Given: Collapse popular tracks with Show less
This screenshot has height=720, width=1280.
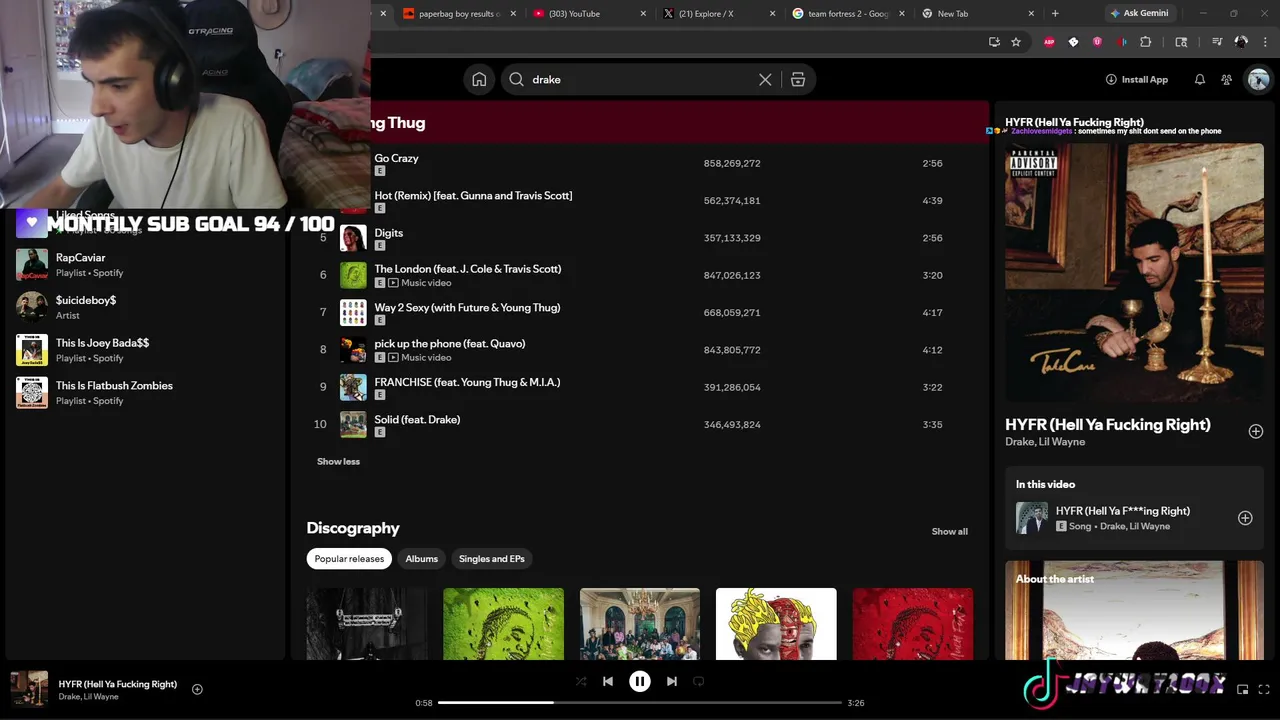Looking at the screenshot, I should 338,462.
